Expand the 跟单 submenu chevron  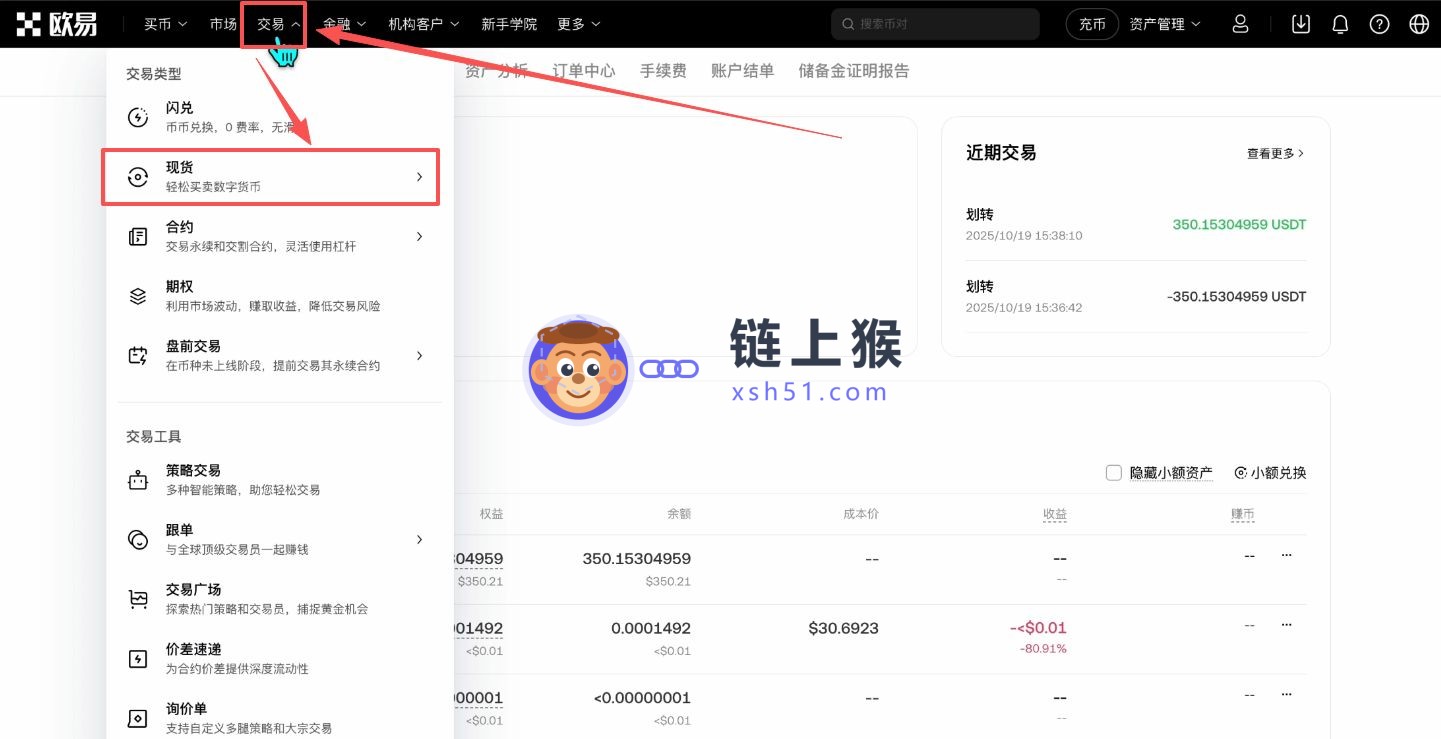tap(419, 540)
